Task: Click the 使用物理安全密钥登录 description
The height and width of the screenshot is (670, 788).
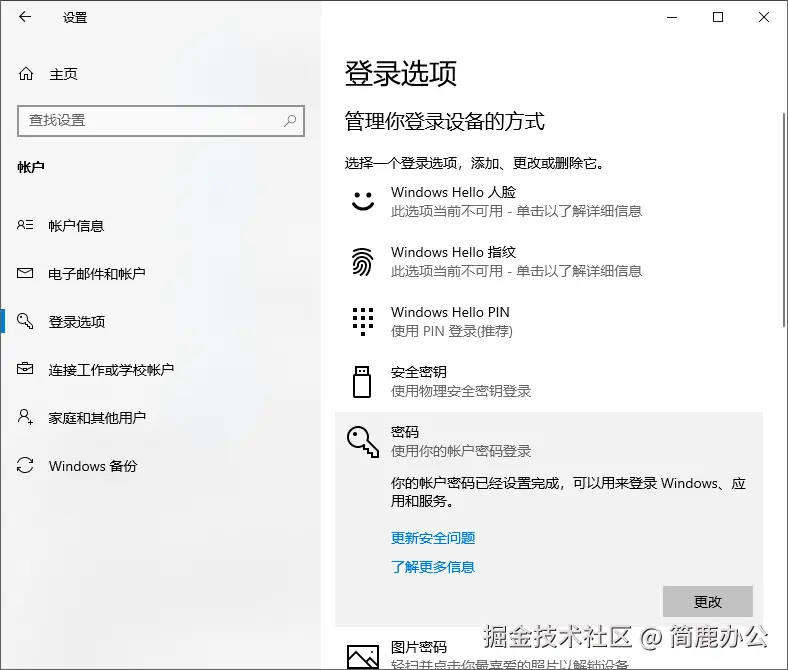Action: [x=461, y=391]
